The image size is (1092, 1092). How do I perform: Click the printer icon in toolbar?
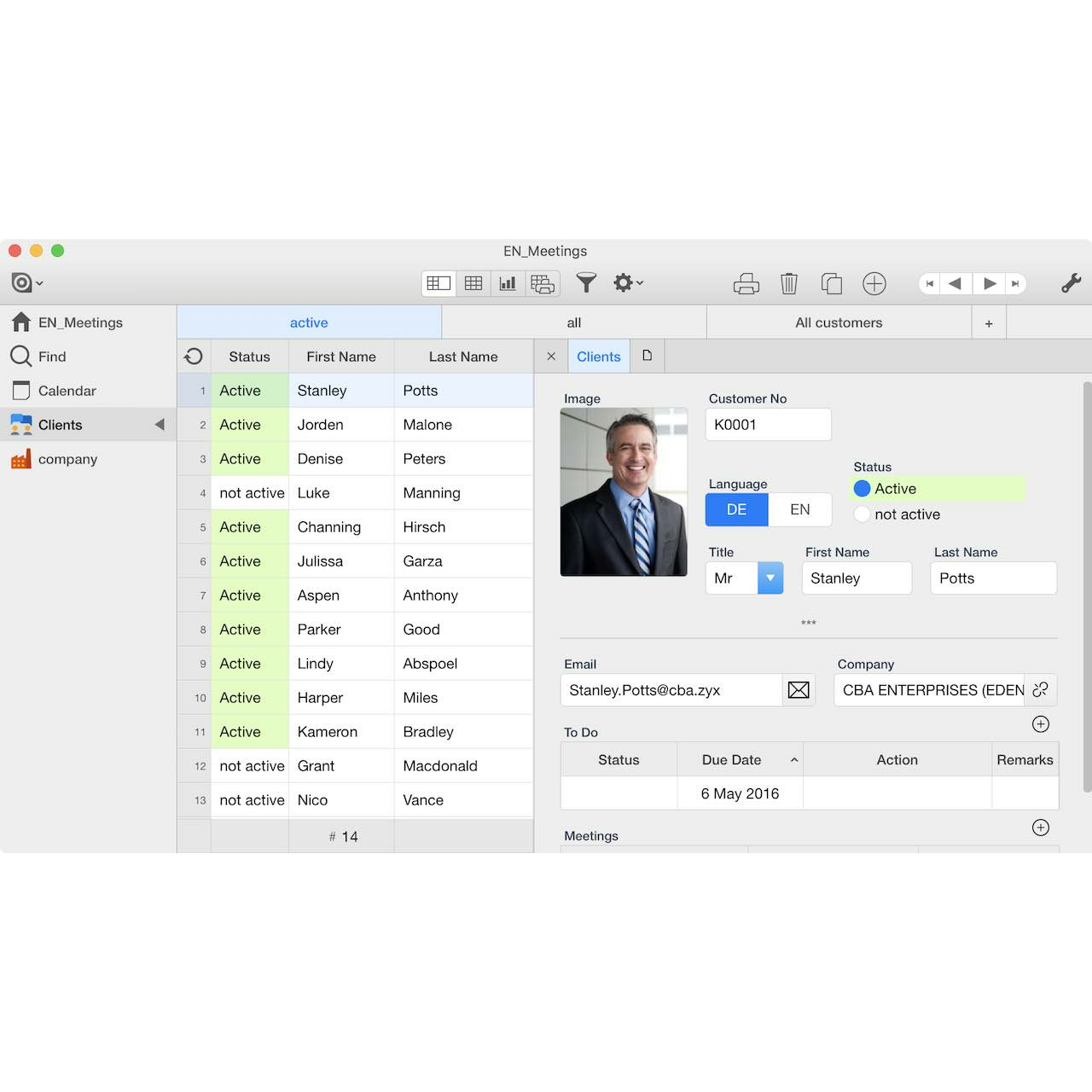coord(746,283)
